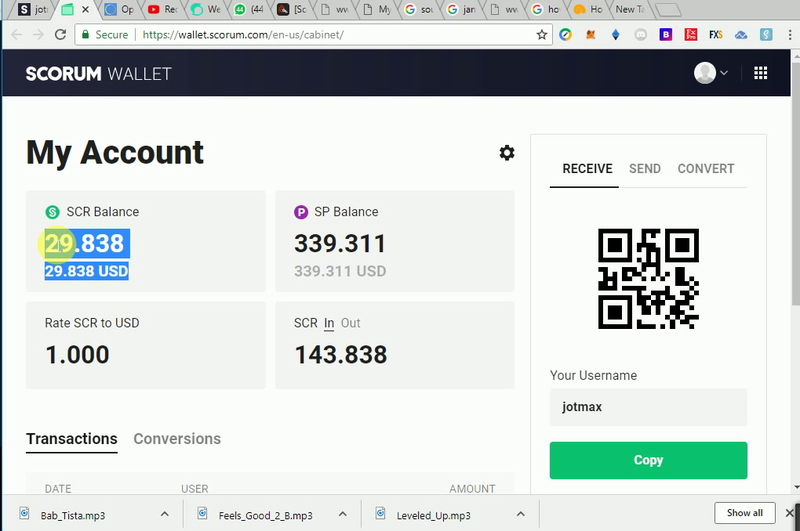Click the address bar URL
The width and height of the screenshot is (800, 531).
tap(243, 35)
